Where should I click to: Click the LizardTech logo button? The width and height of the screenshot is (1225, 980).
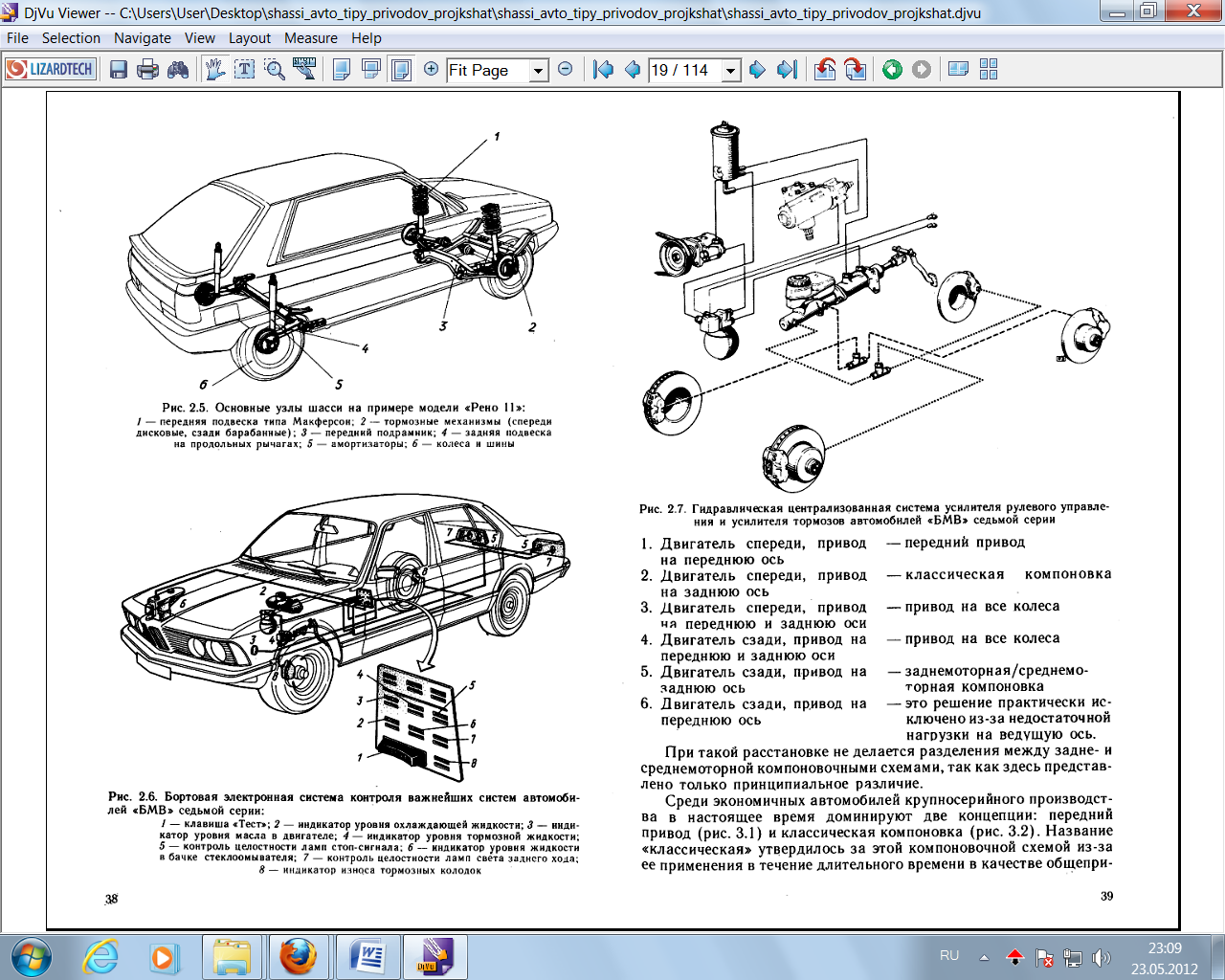click(x=51, y=69)
